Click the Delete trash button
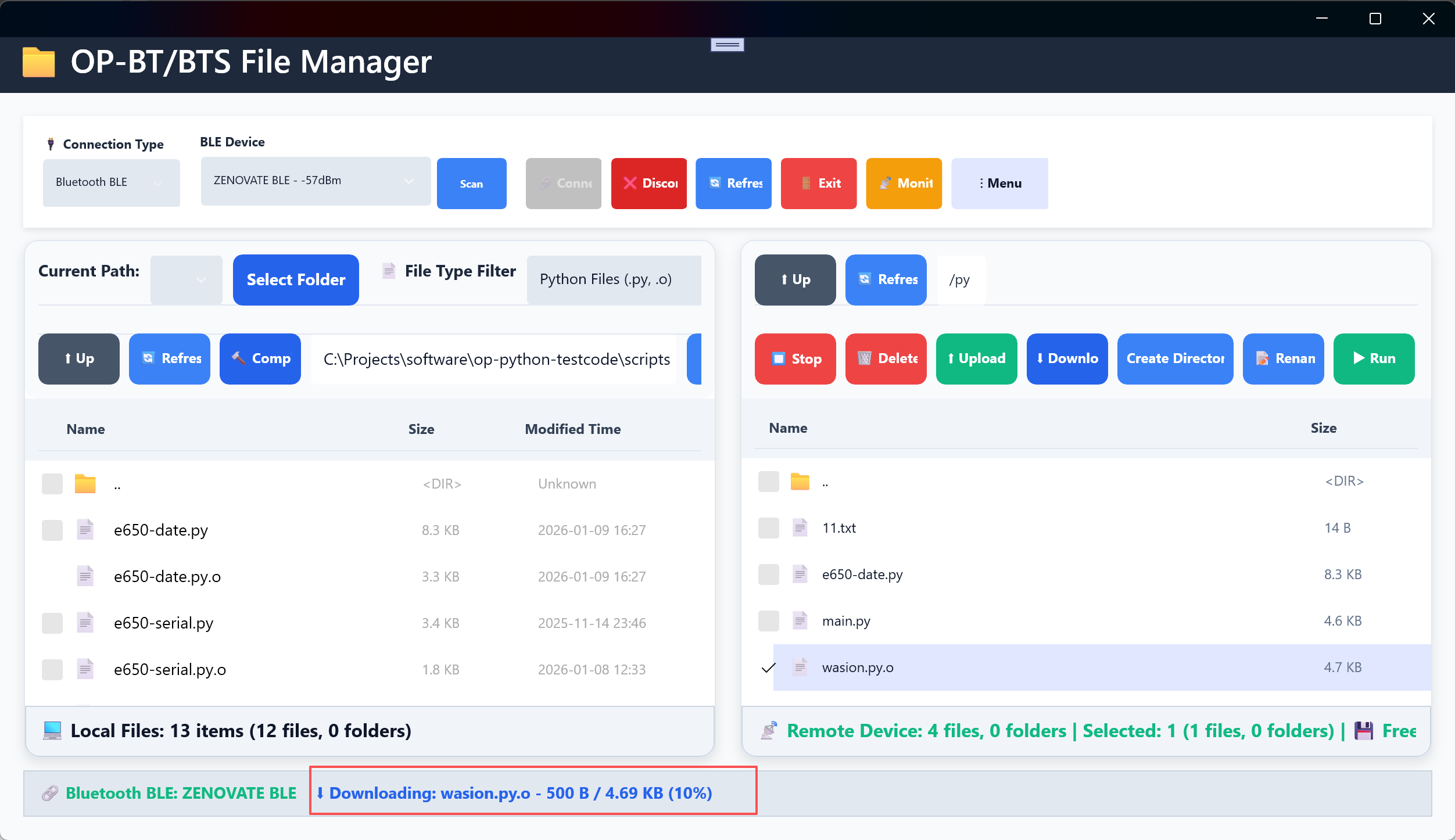The height and width of the screenshot is (840, 1455). tap(886, 358)
